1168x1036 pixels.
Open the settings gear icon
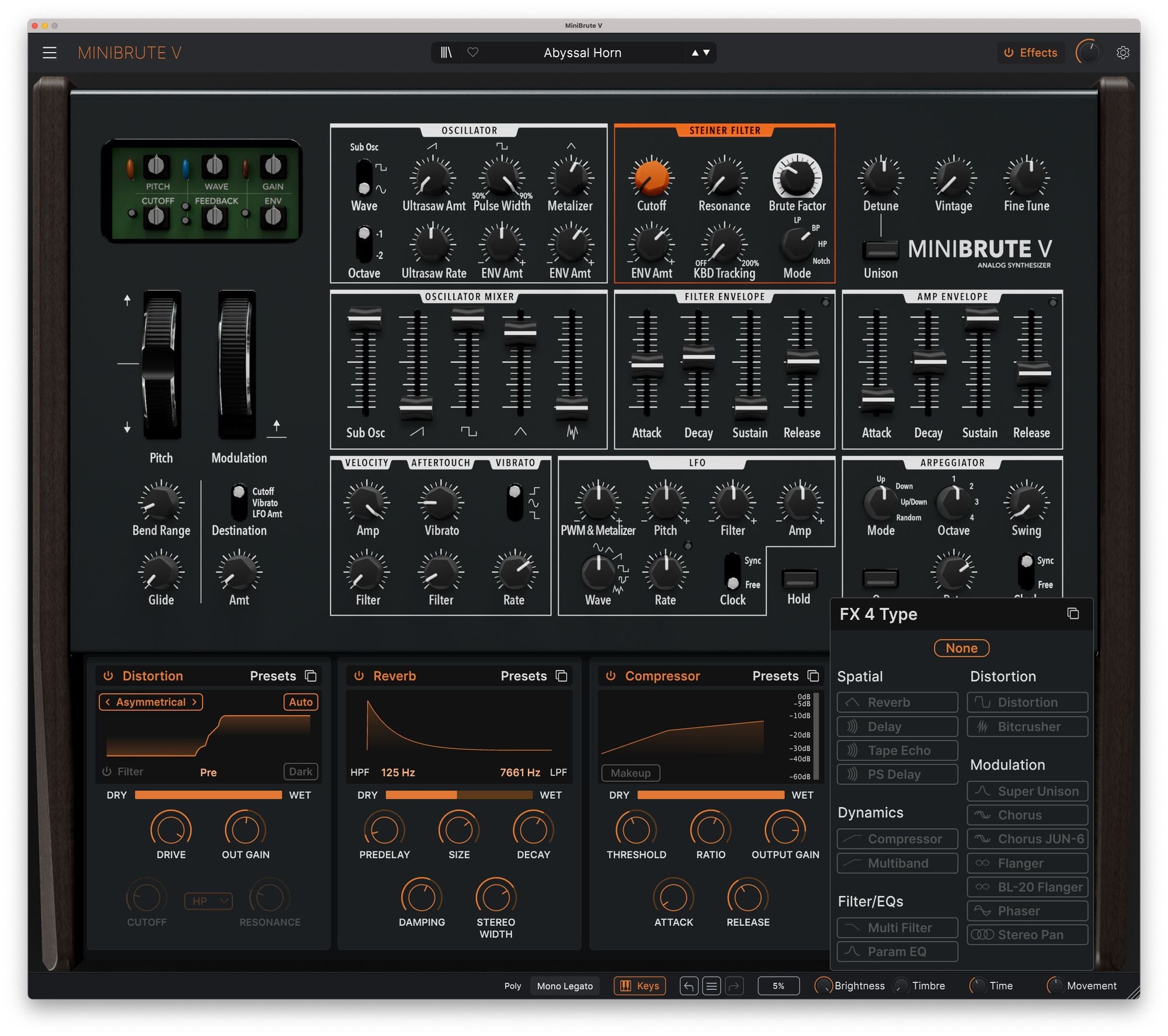(x=1122, y=53)
